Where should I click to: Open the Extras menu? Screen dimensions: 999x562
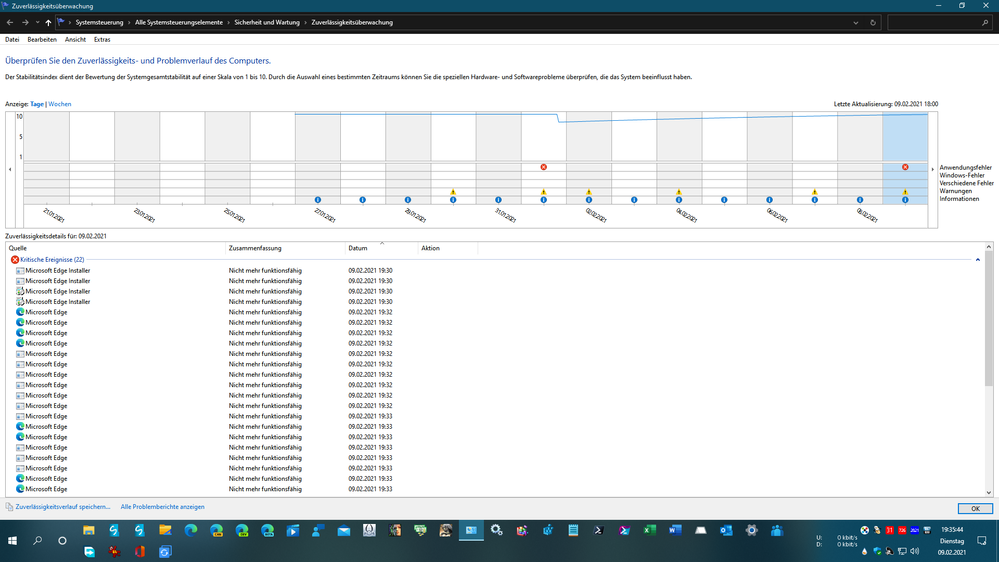(x=102, y=40)
